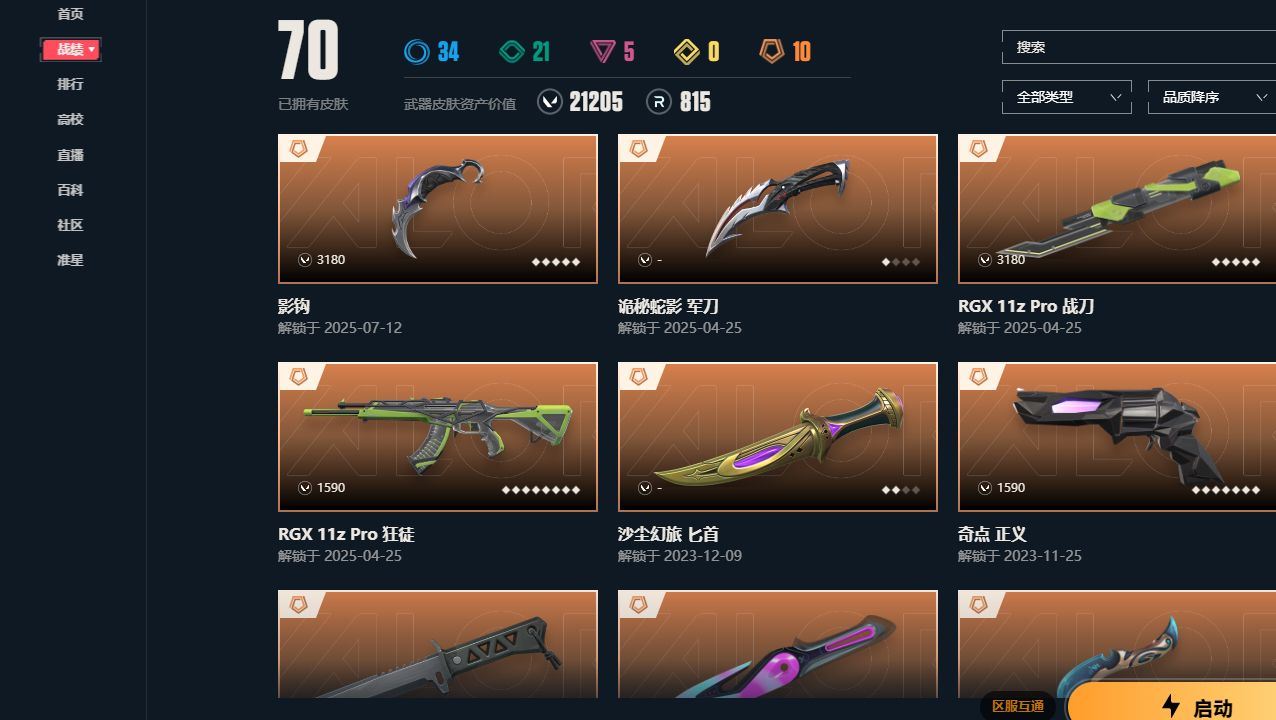Click the VP currency icon beside 21205

point(550,102)
